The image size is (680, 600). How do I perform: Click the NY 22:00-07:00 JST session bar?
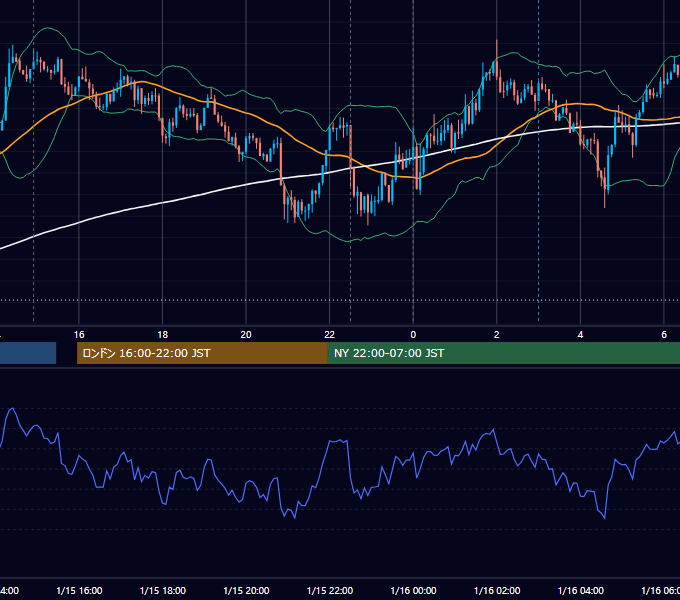click(503, 353)
